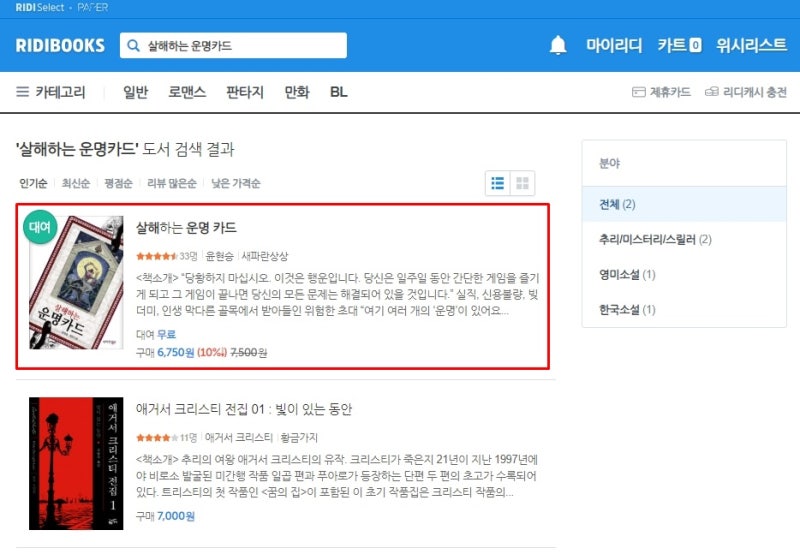
Task: Open 리디캐시 충전 link text
Action: [x=755, y=92]
